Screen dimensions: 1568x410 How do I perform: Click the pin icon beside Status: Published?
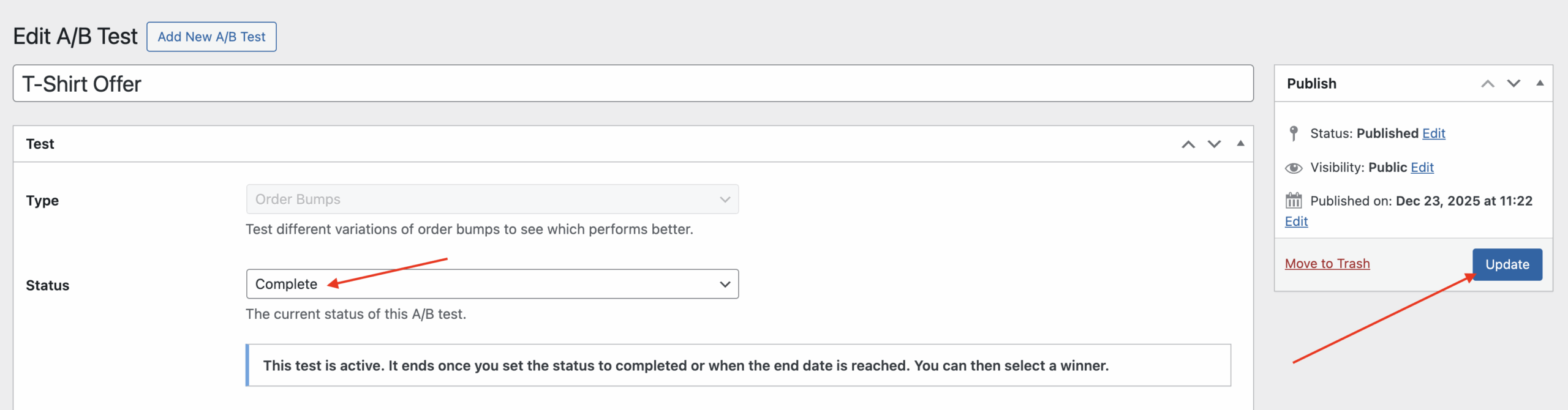click(x=1294, y=133)
